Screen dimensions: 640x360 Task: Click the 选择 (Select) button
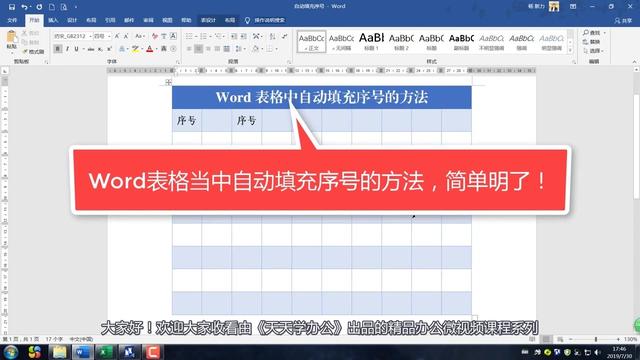coord(593,51)
